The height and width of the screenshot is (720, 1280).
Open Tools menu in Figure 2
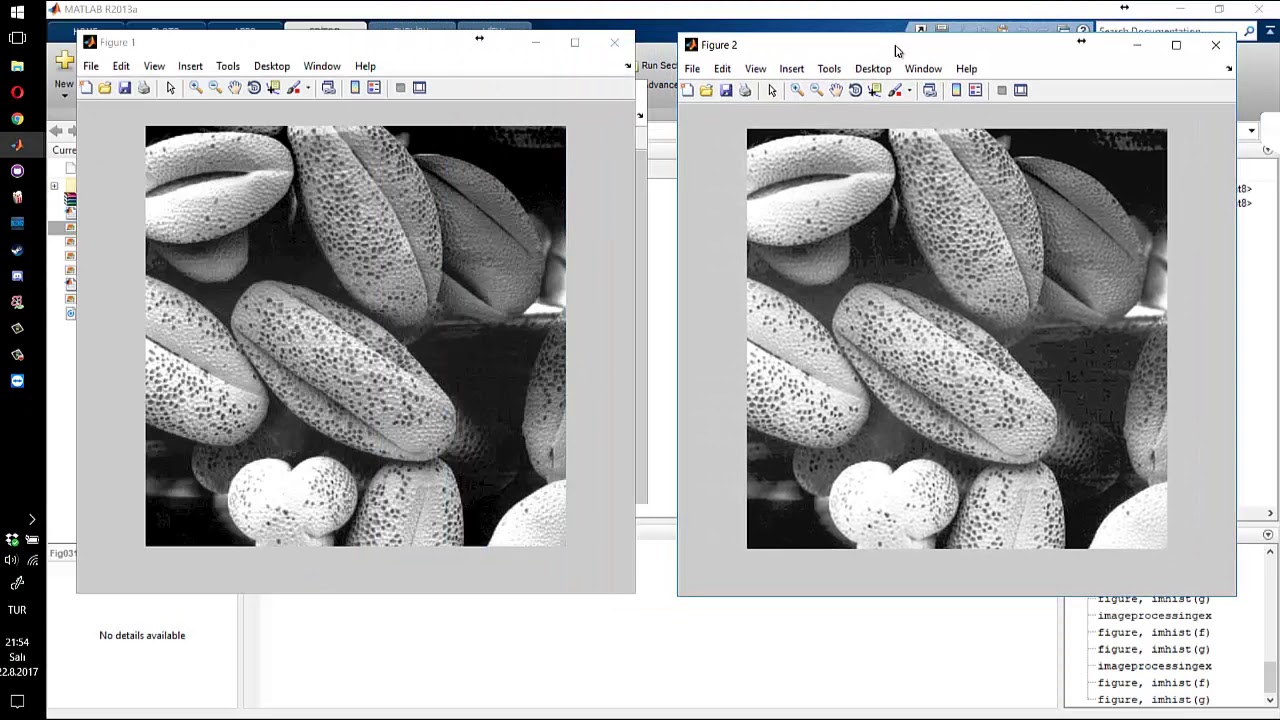pos(829,69)
